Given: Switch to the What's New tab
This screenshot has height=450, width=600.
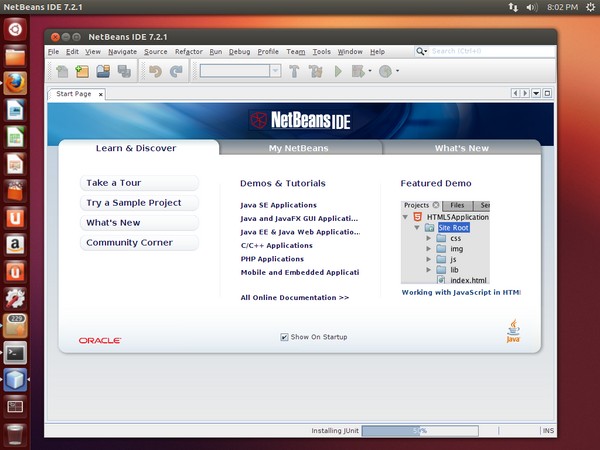Looking at the screenshot, I should 461,148.
